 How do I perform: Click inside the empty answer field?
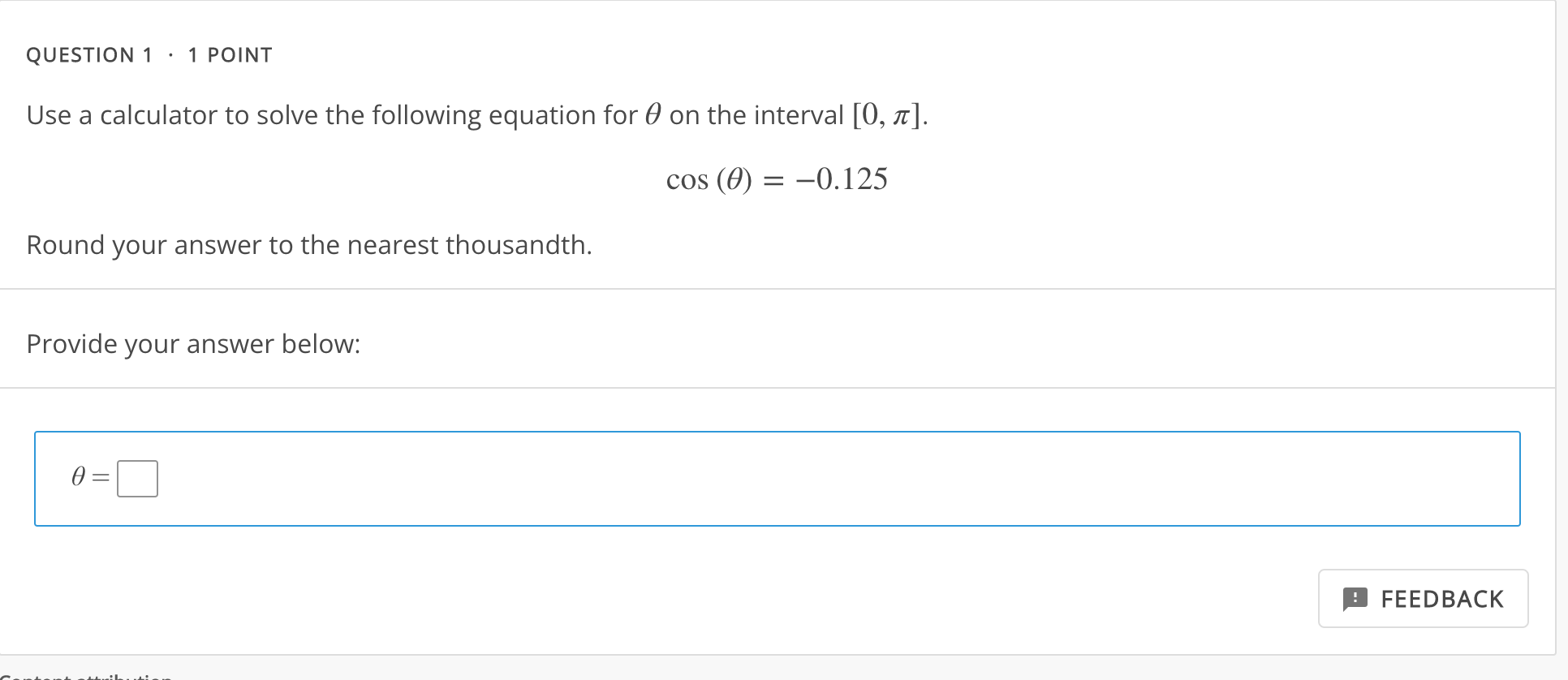pos(136,478)
